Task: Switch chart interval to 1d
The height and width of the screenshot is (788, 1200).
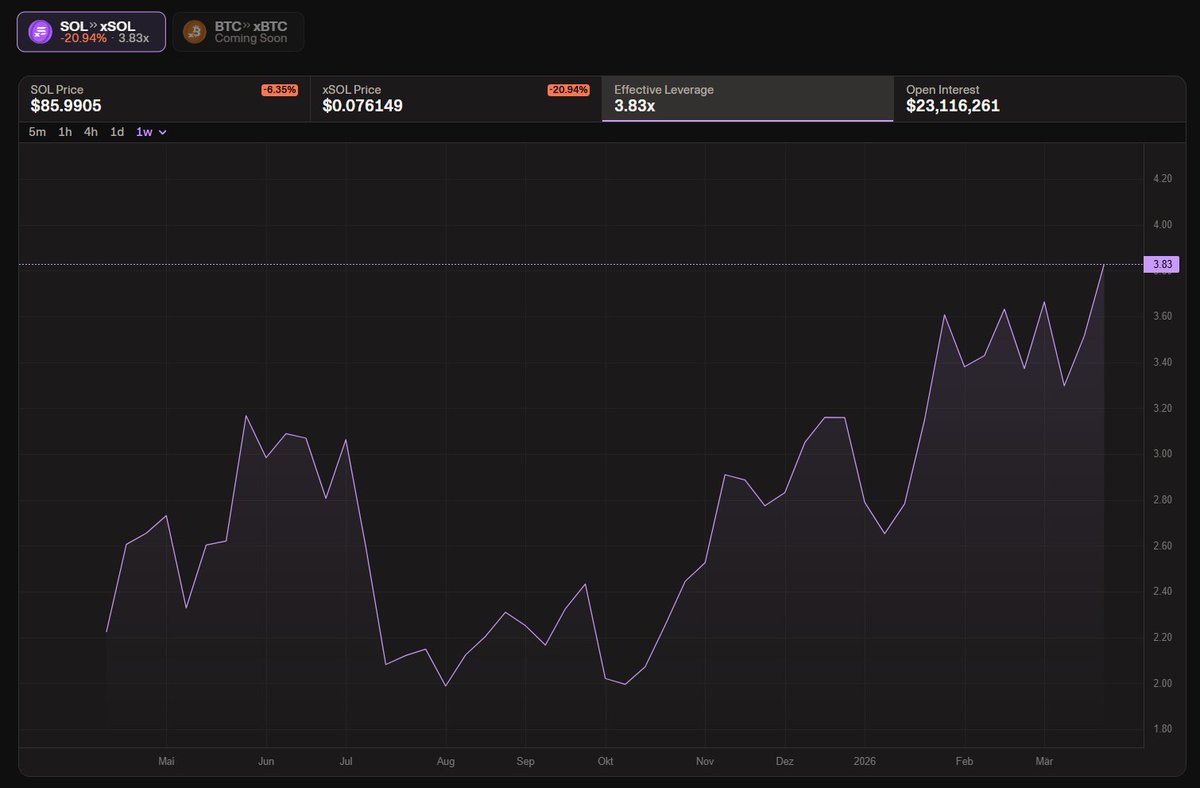Action: click(117, 132)
